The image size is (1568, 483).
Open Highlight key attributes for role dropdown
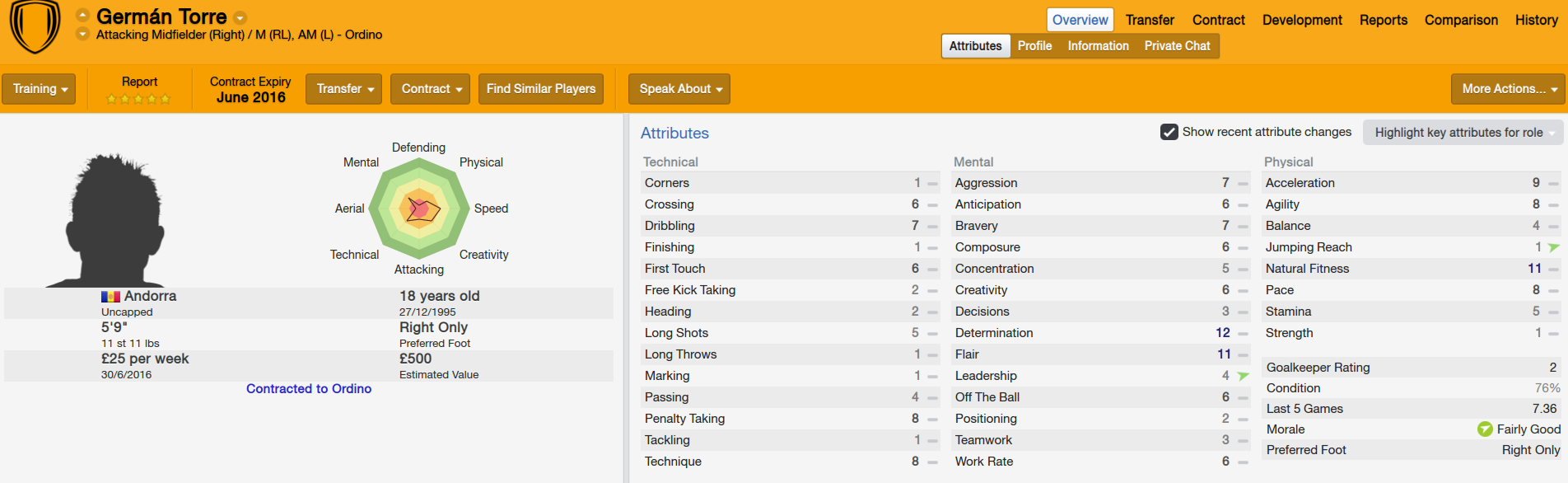coord(1463,133)
